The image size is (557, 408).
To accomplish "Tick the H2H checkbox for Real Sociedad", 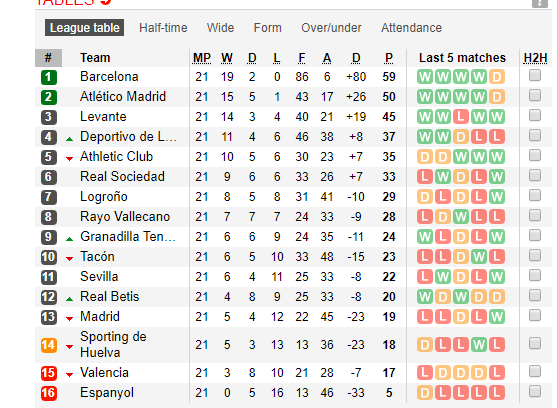I will (535, 175).
